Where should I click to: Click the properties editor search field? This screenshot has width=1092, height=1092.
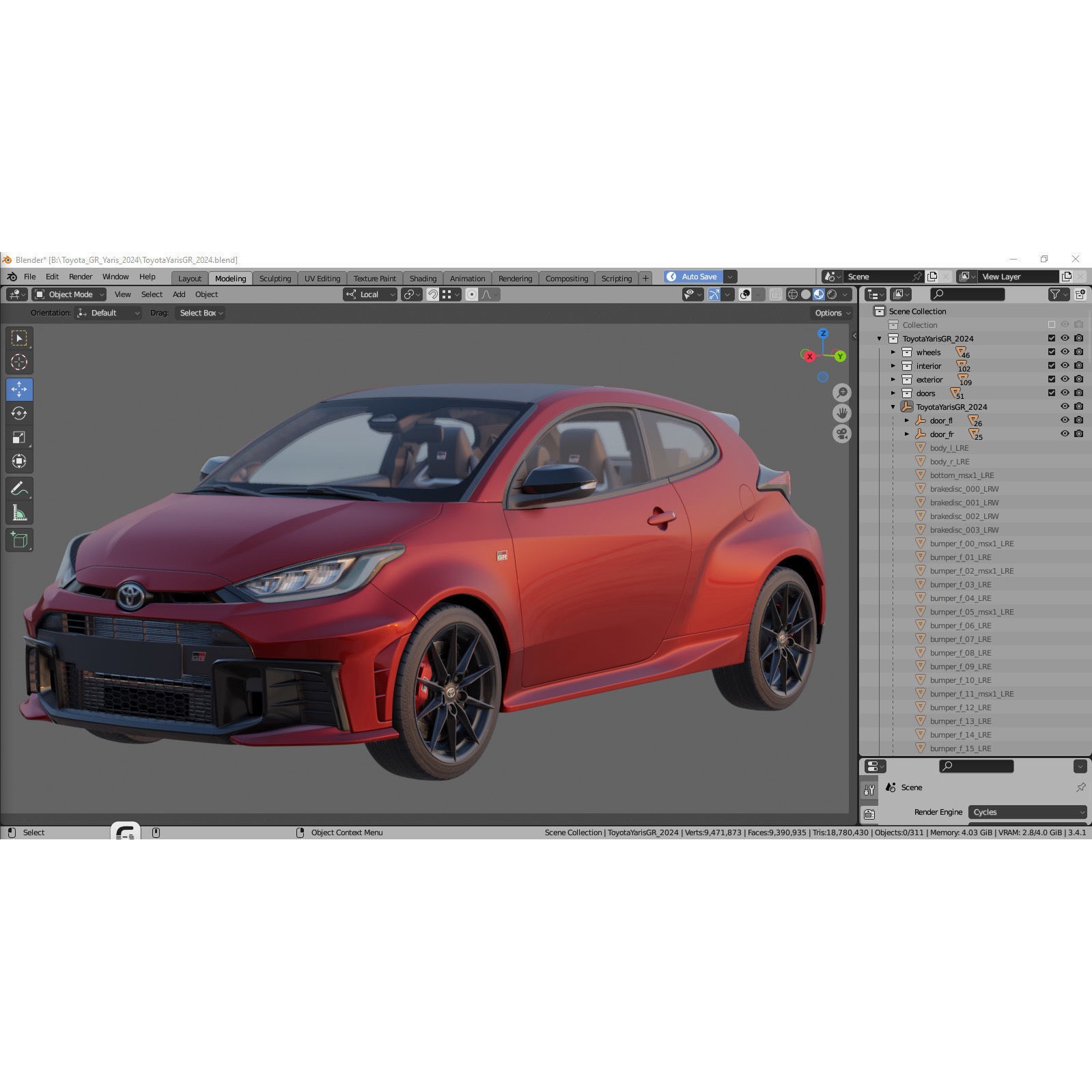[977, 766]
